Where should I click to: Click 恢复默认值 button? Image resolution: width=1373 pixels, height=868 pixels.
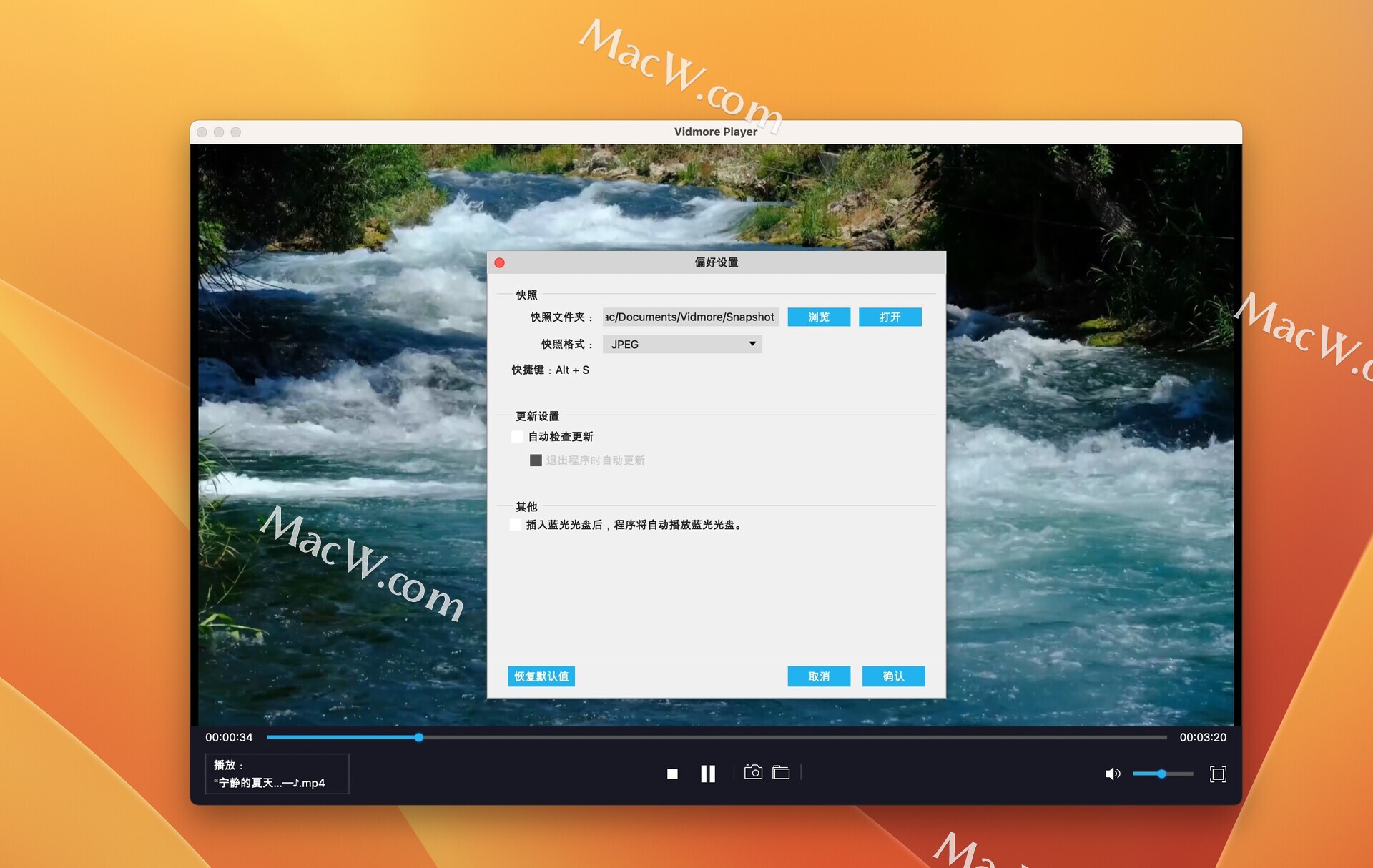click(x=541, y=676)
